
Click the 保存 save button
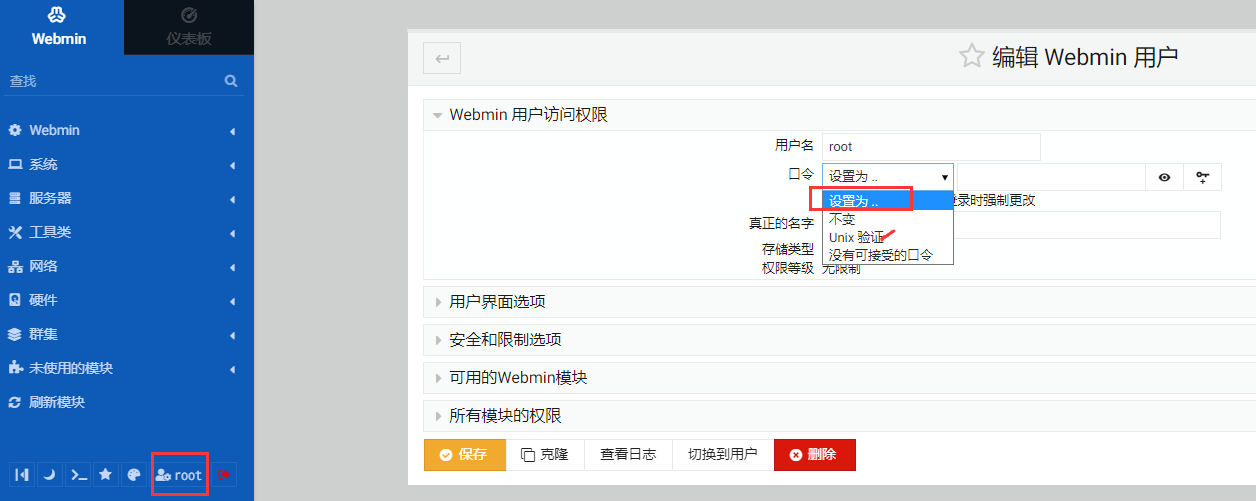click(x=465, y=454)
